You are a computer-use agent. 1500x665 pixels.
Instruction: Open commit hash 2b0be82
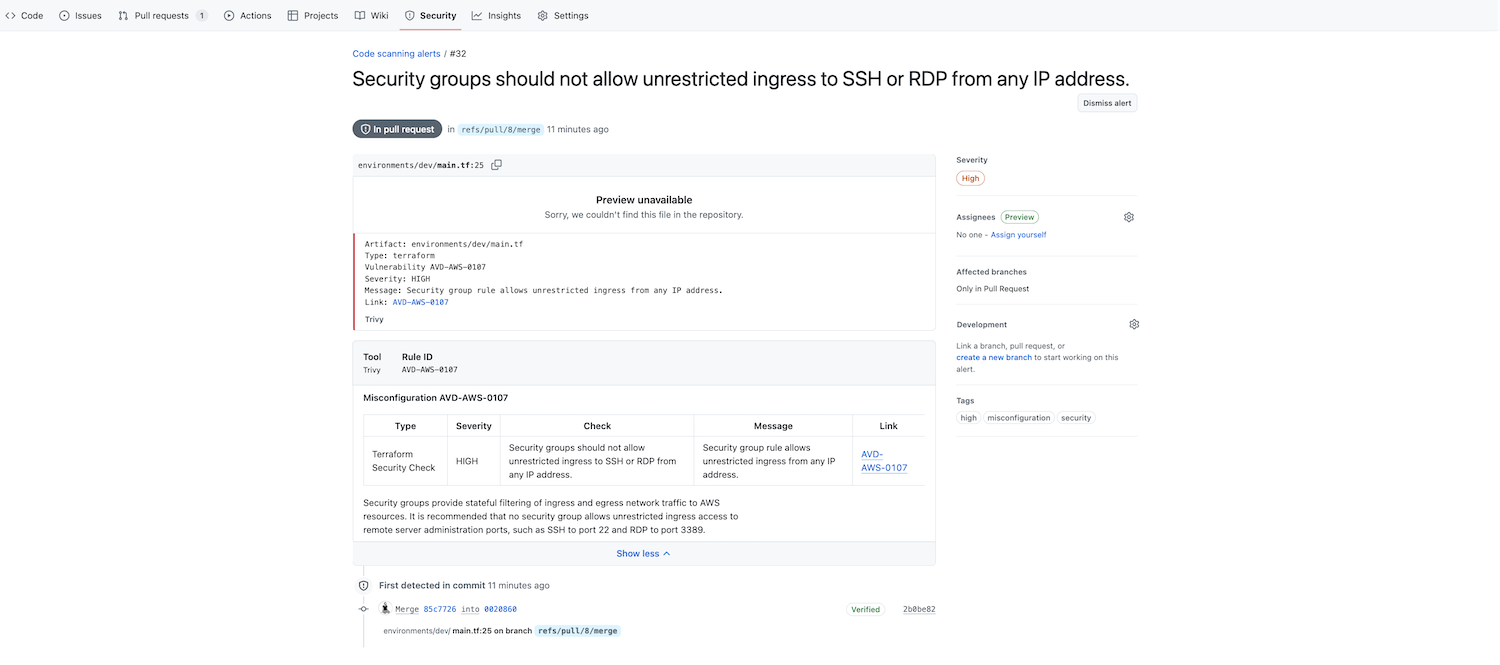[919, 609]
